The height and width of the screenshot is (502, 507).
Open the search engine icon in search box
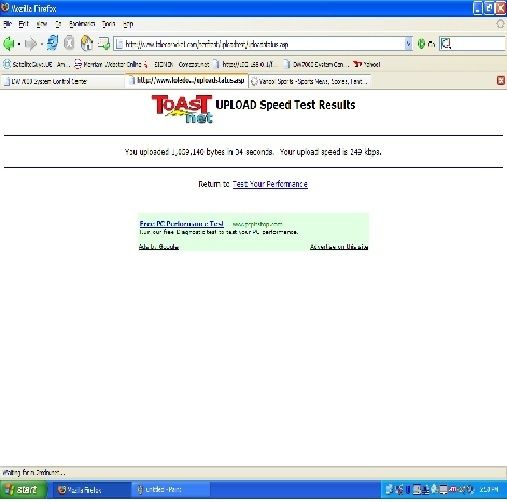coord(446,44)
